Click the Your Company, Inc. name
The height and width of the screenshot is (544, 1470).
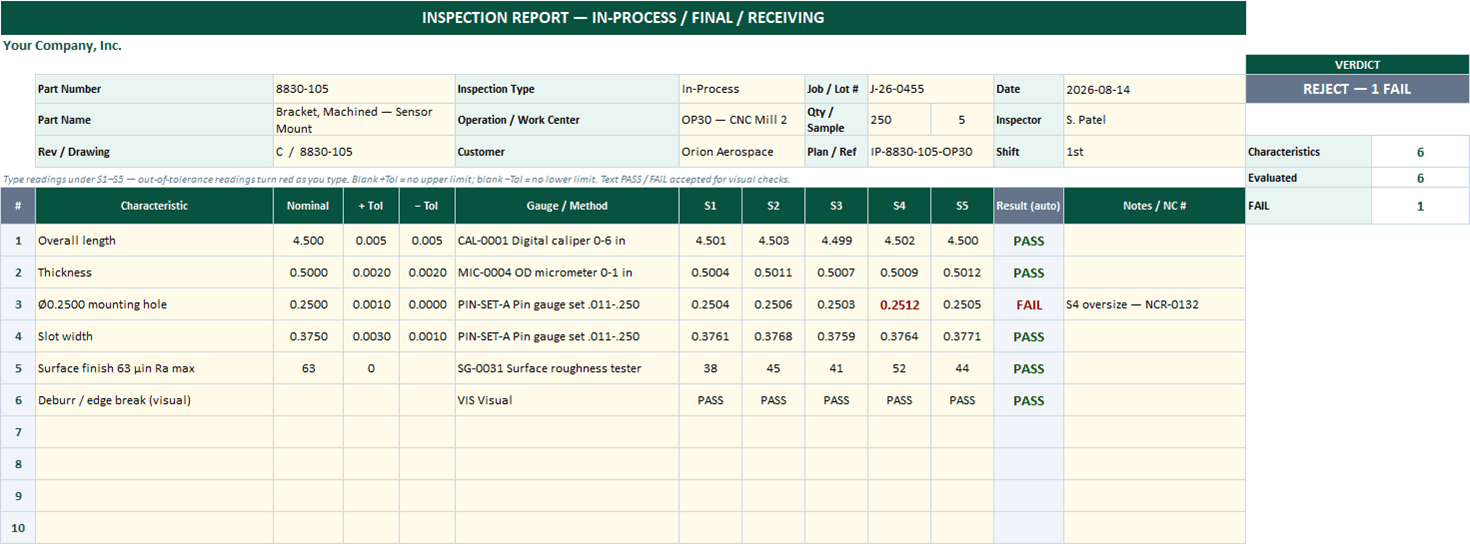coord(62,45)
